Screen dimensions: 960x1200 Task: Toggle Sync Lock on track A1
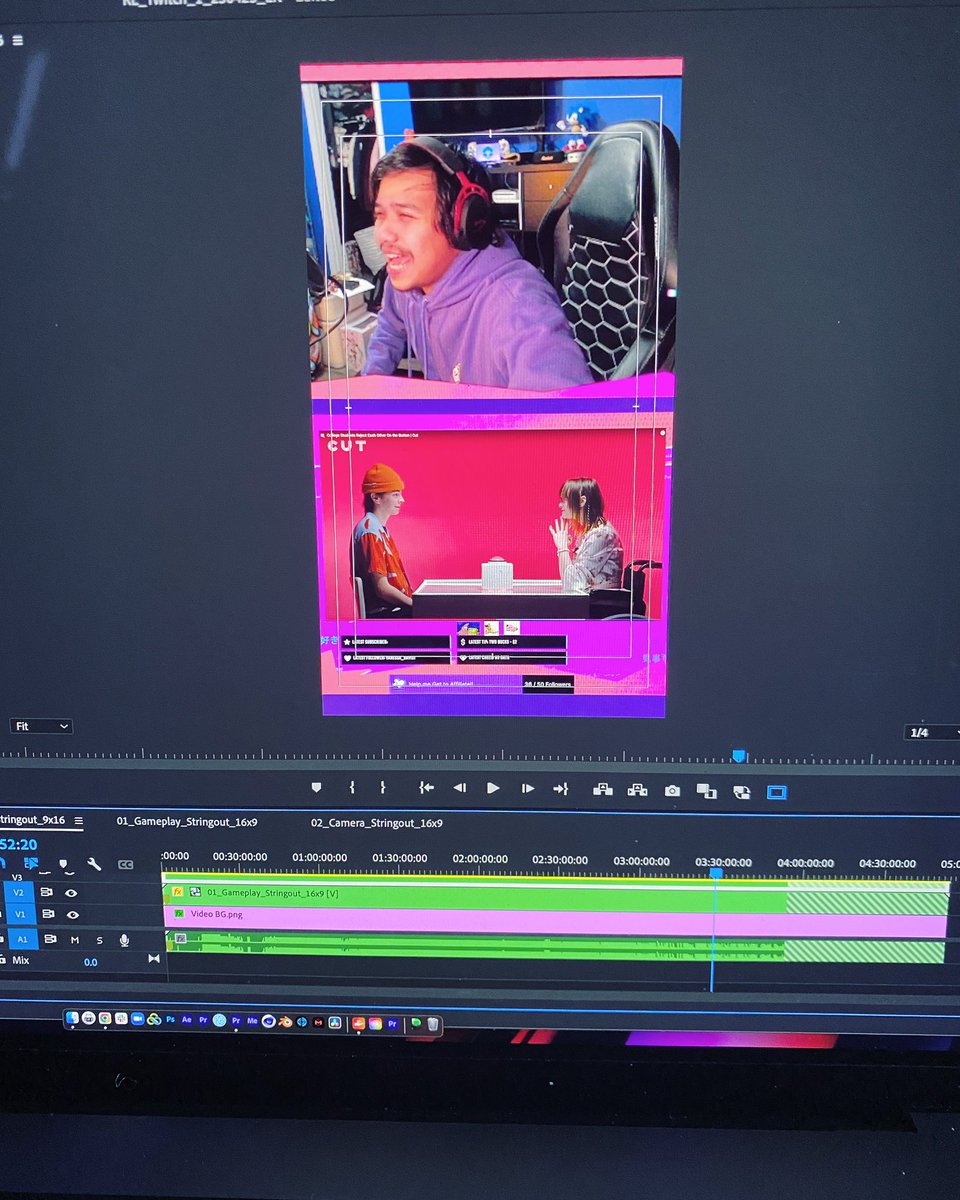coord(50,939)
